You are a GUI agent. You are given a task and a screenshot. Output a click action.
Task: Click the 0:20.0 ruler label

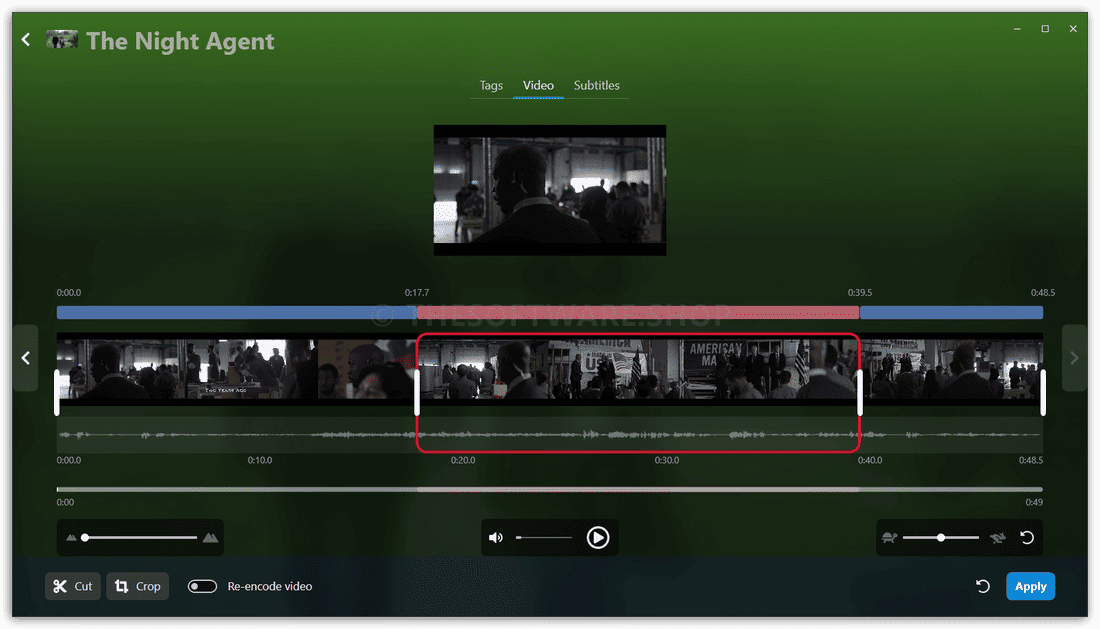pos(463,460)
